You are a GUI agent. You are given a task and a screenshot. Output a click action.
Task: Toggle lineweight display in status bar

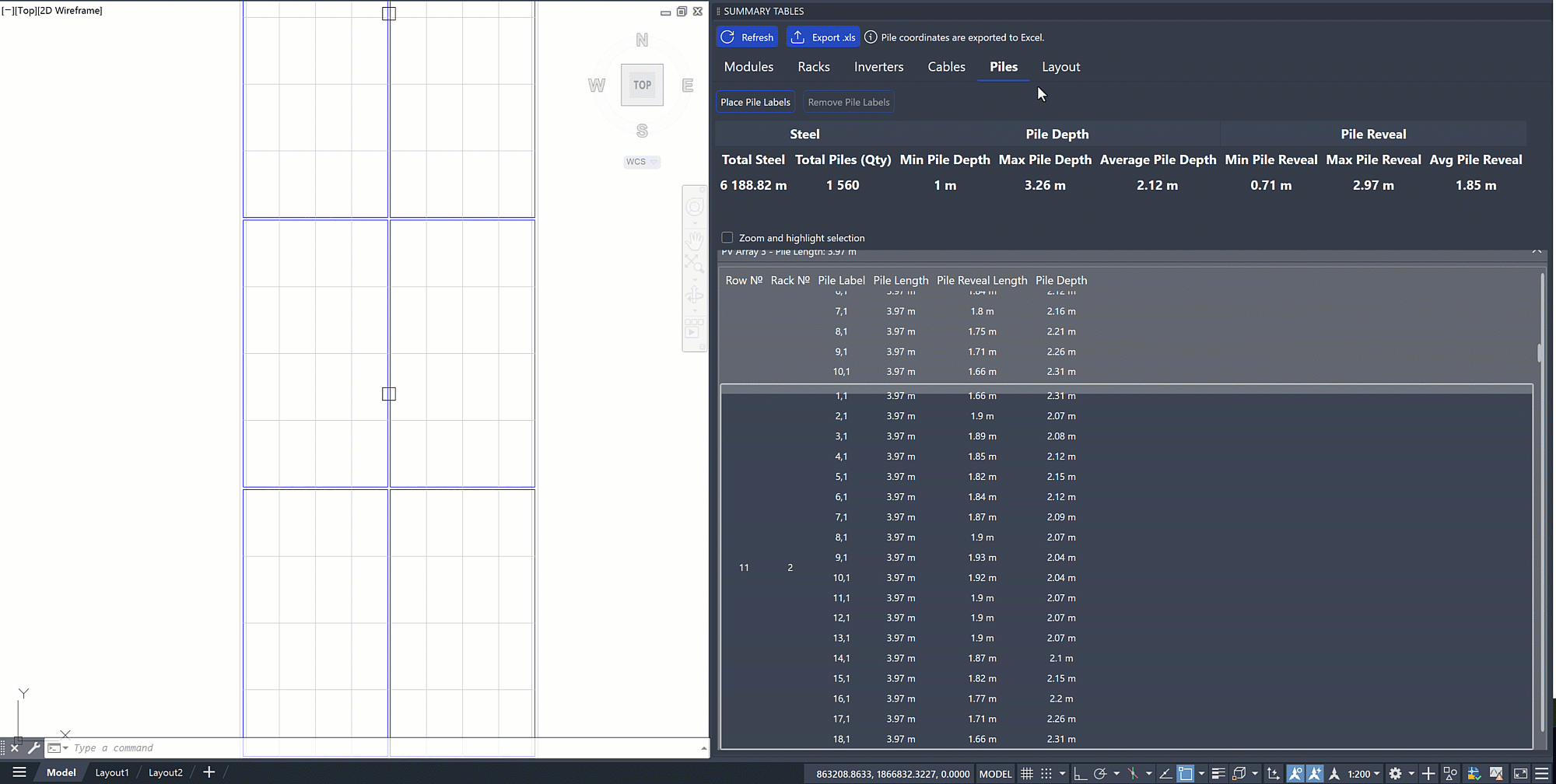click(1218, 773)
